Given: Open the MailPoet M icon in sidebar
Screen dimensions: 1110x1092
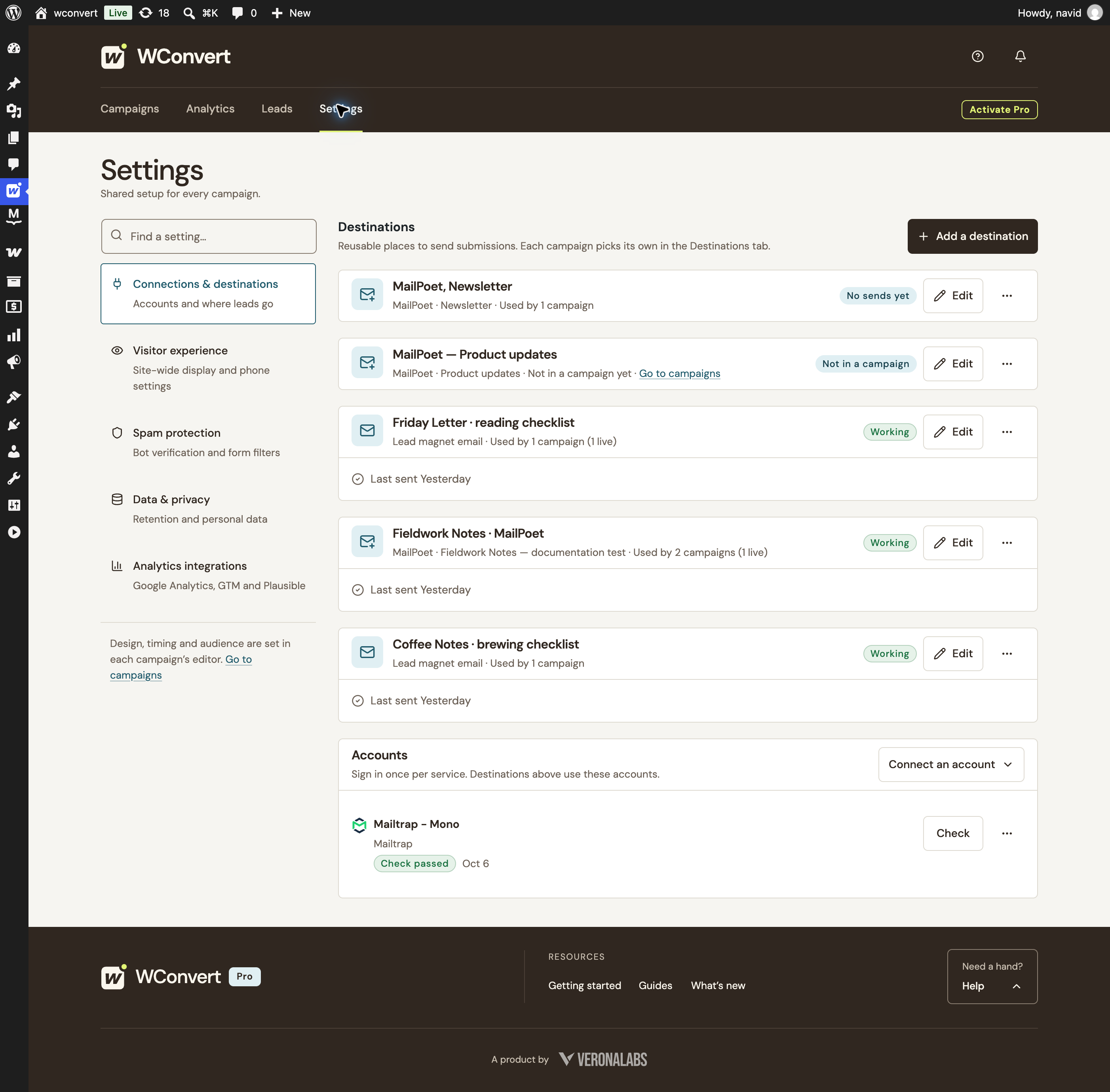Looking at the screenshot, I should pyautogui.click(x=14, y=216).
